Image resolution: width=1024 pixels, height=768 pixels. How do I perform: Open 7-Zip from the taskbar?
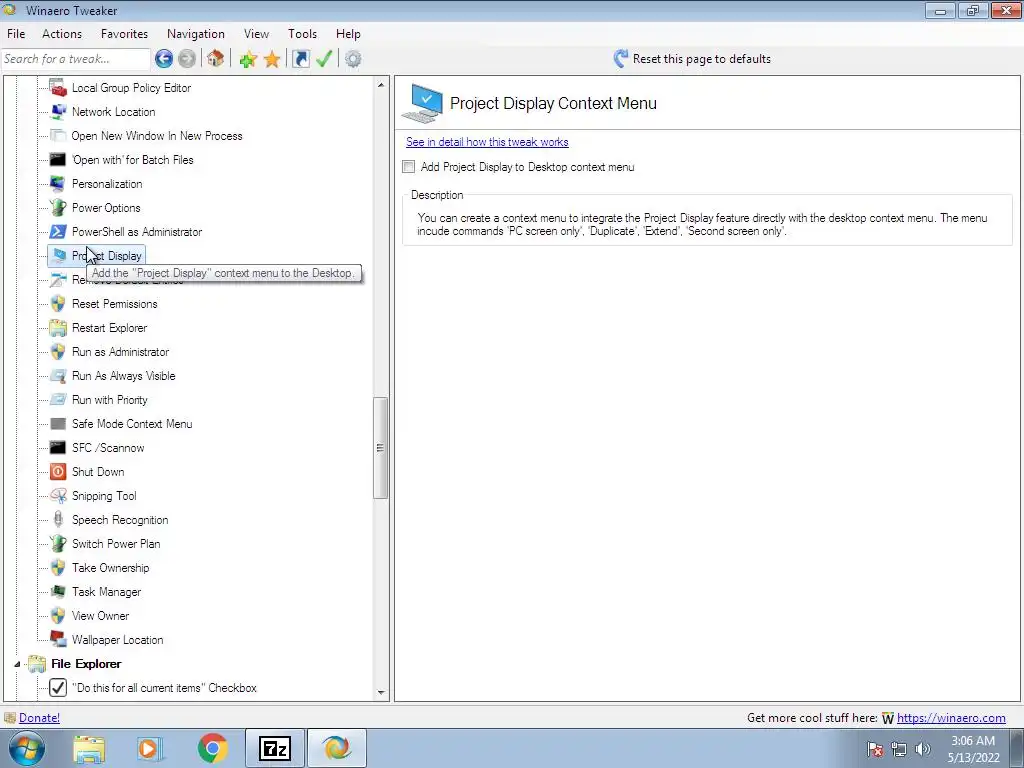275,748
